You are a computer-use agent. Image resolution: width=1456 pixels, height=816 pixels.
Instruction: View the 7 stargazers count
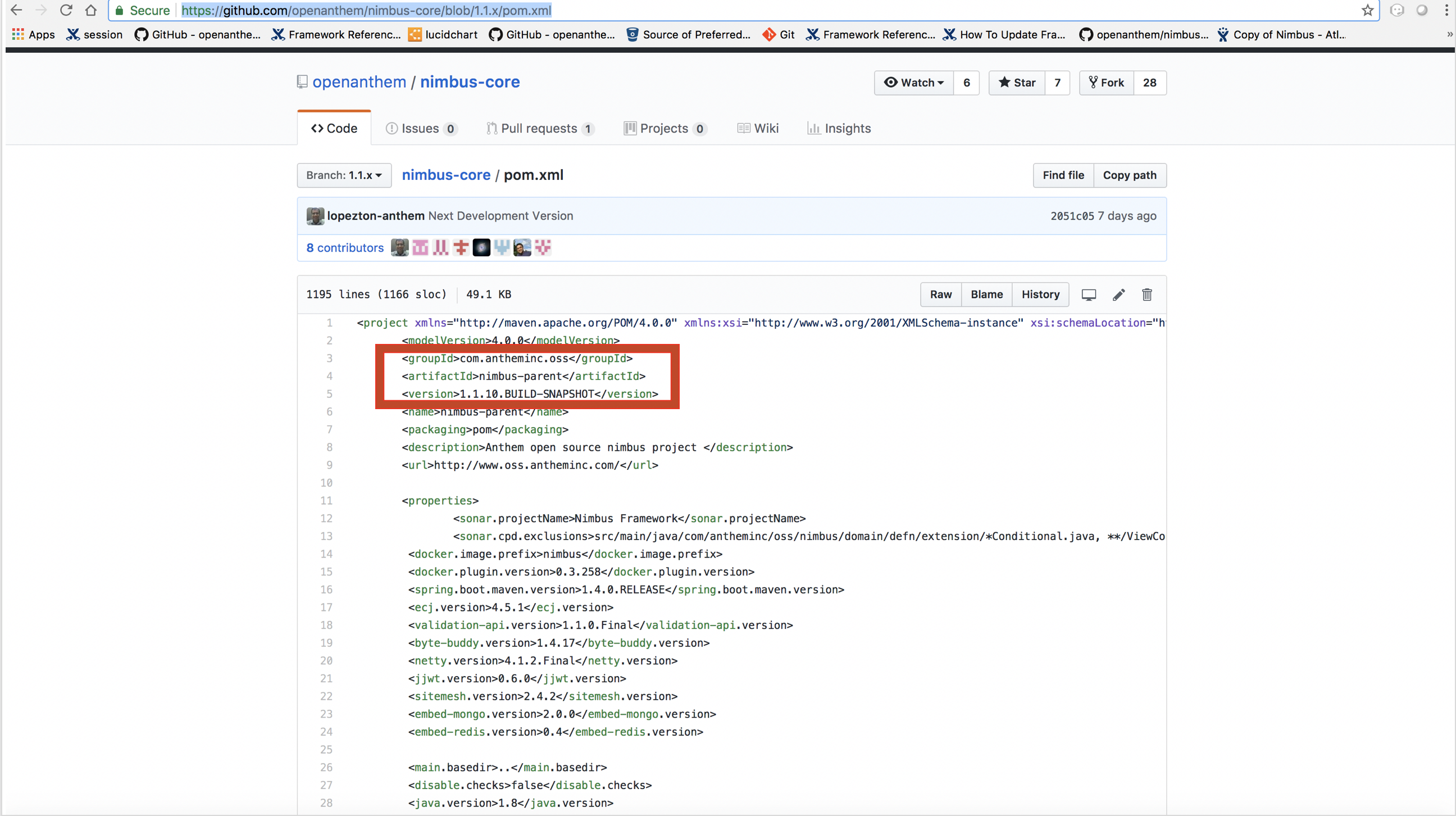(1058, 83)
